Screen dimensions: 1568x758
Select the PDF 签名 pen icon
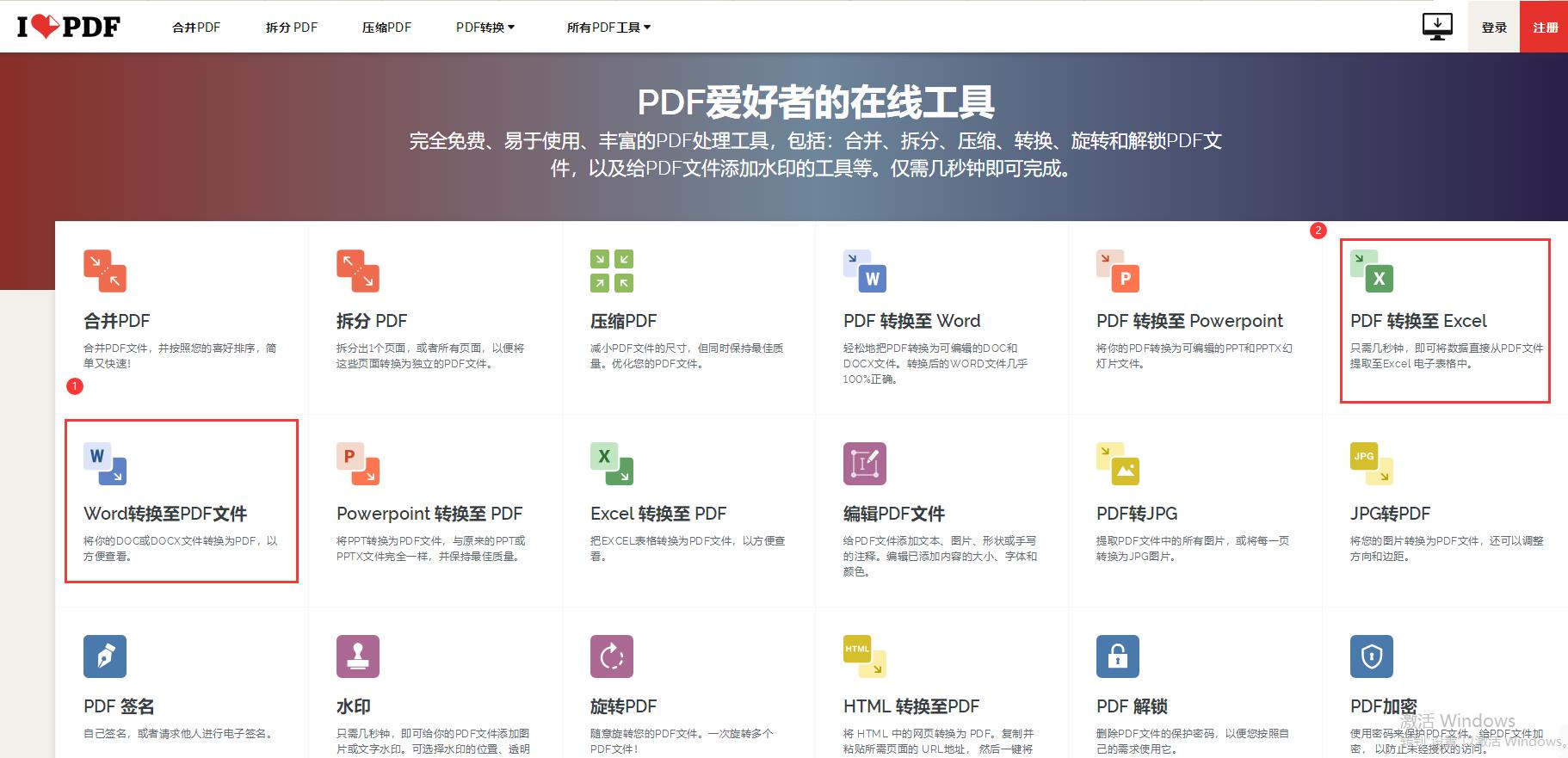(x=105, y=656)
